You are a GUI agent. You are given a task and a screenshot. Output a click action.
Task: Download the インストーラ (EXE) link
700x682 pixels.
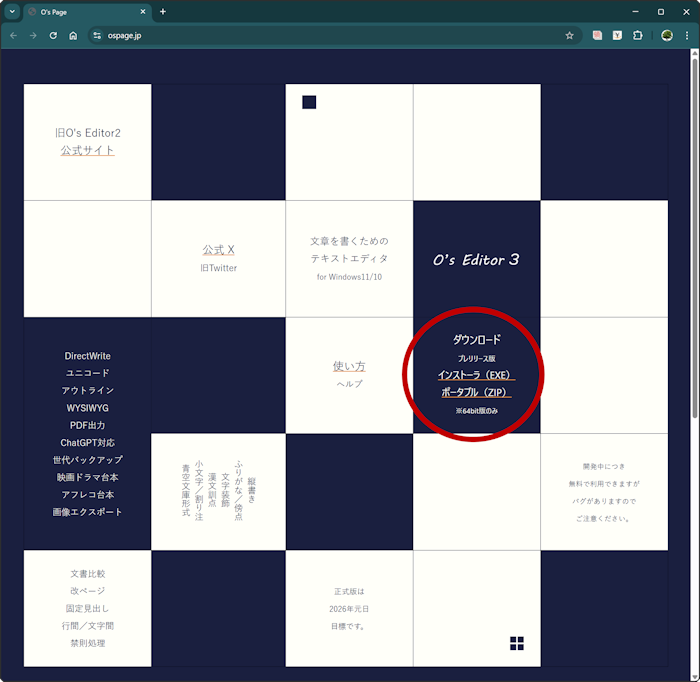[476, 374]
